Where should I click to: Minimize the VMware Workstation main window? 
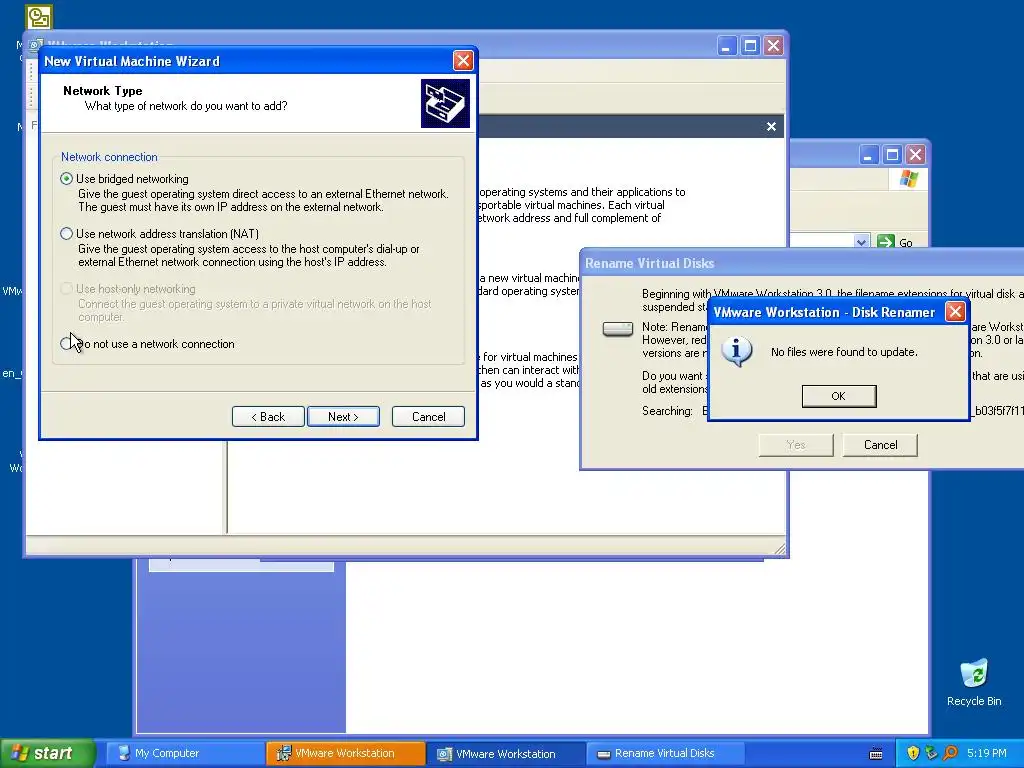(x=727, y=46)
